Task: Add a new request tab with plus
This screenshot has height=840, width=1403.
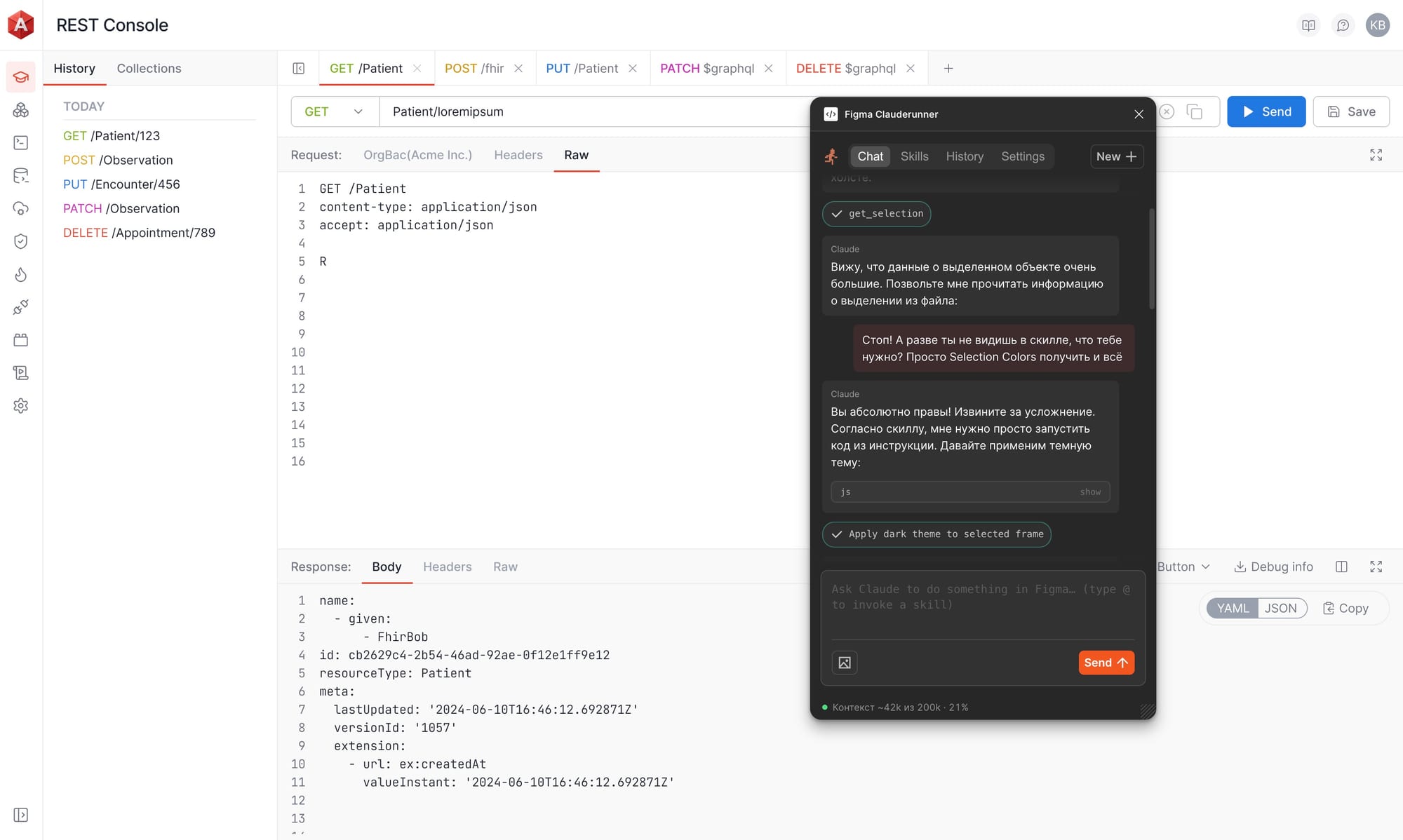Action: (948, 68)
